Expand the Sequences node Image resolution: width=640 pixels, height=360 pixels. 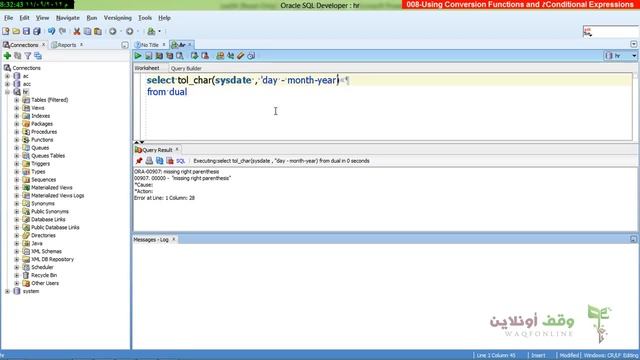coord(16,180)
